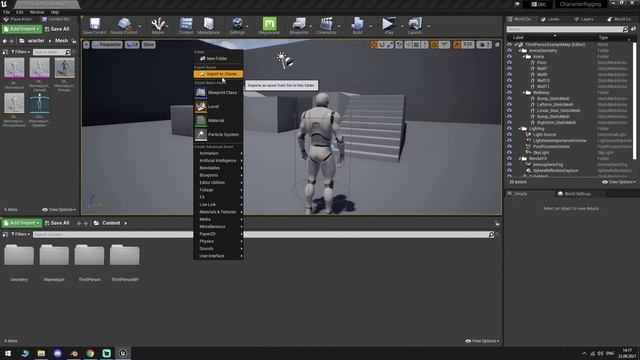Collapse the Arena folder in outliner
The width and height of the screenshot is (640, 360).
tap(524, 57)
